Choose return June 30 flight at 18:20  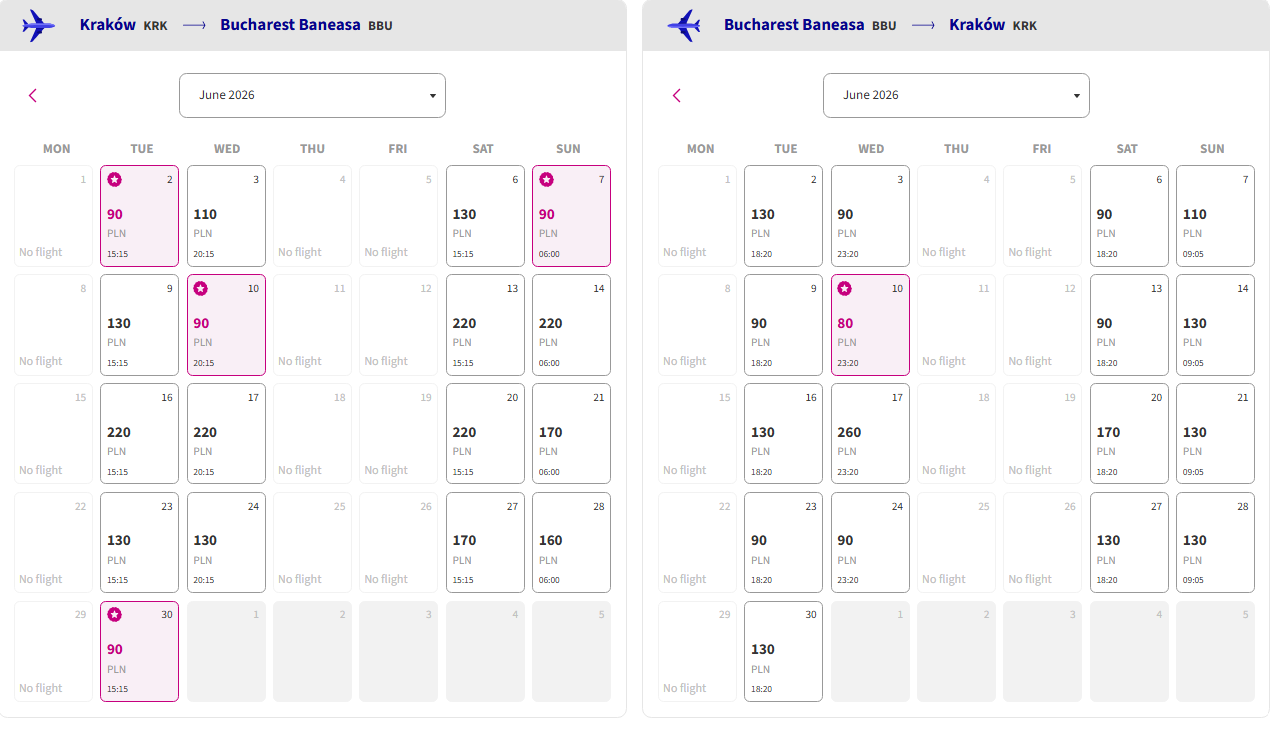[783, 652]
